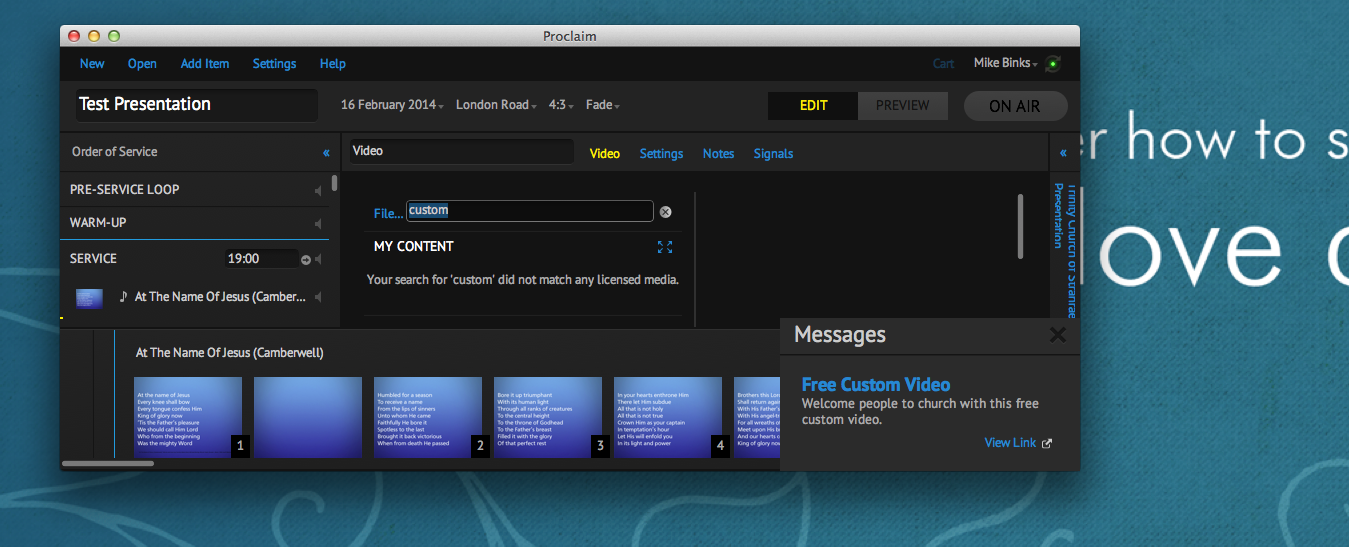Click the Video item title field
1349x547 pixels.
(461, 152)
